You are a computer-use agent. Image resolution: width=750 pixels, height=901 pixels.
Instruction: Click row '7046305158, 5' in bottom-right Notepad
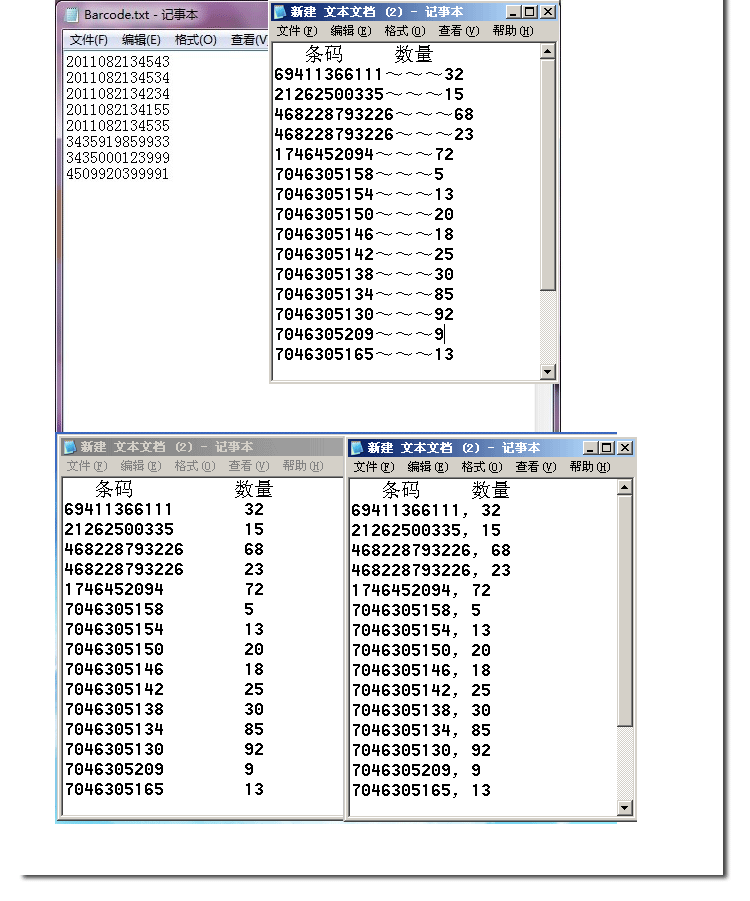[x=416, y=610]
